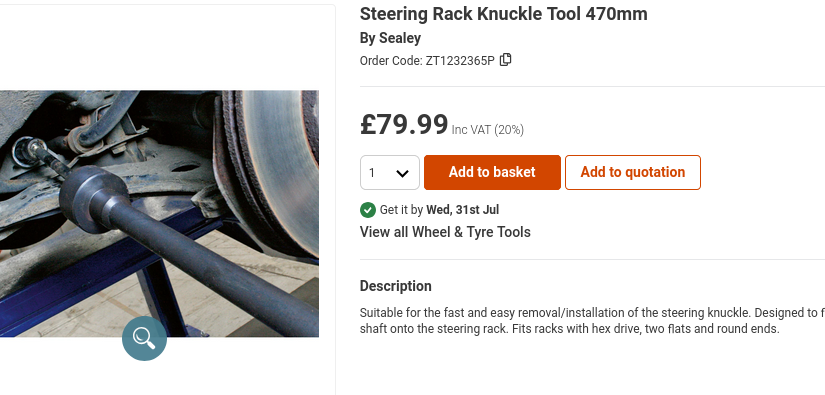This screenshot has width=825, height=395.
Task: Click the £79.99 price
Action: click(404, 125)
